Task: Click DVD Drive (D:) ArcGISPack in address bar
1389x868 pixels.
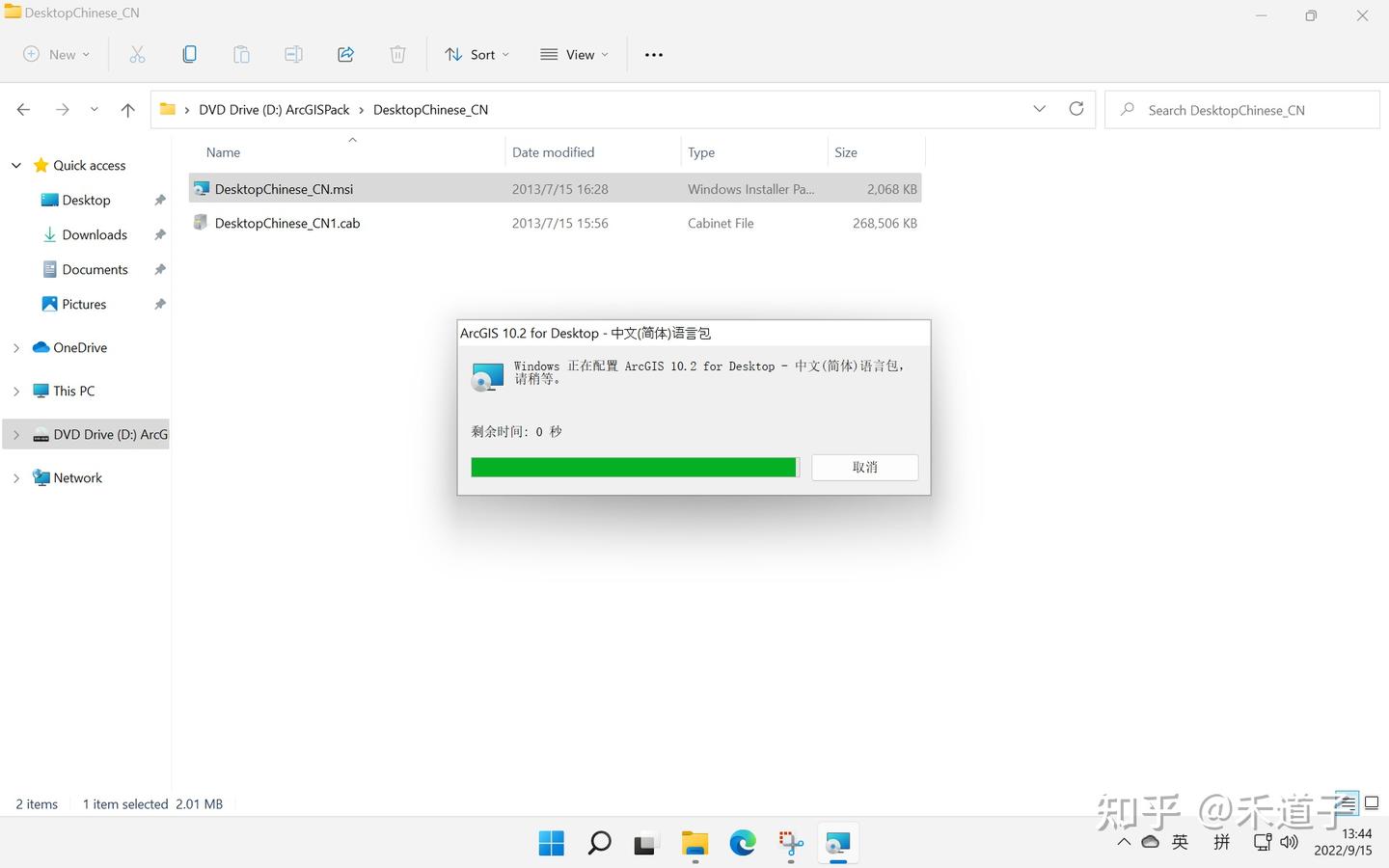Action: coord(274,110)
